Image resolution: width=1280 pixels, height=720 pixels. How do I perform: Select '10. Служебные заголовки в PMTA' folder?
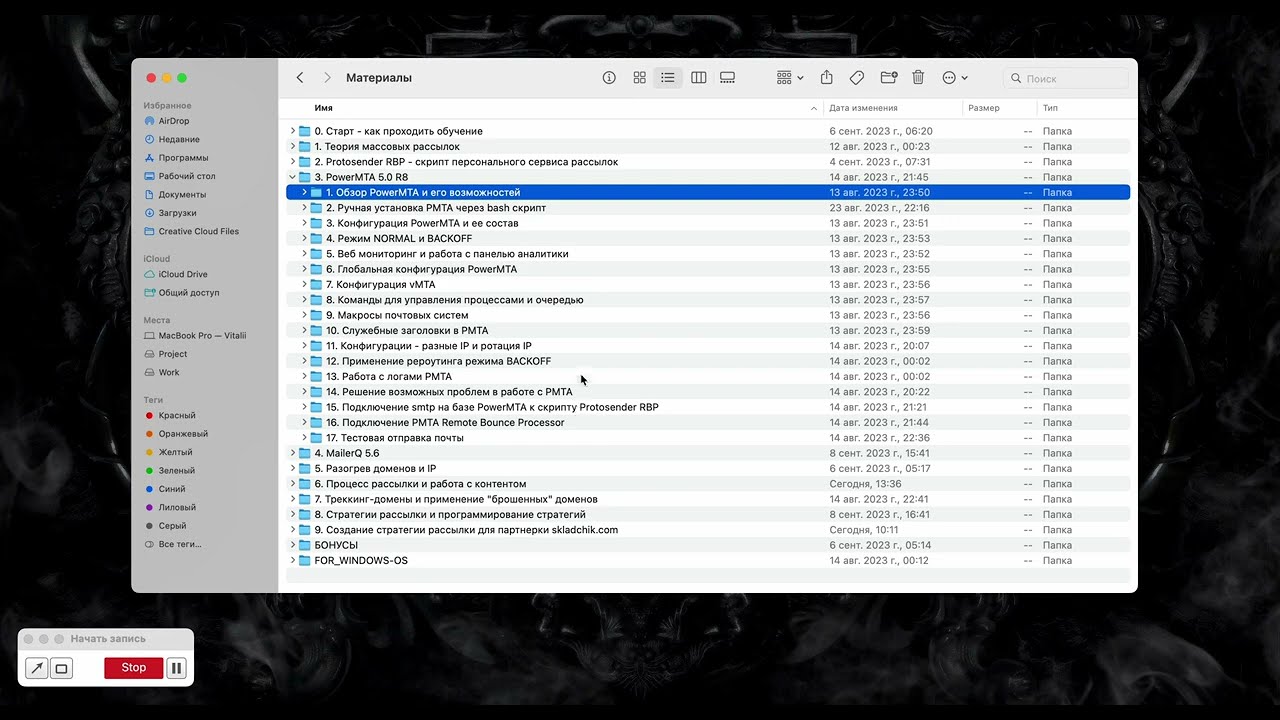(x=708, y=330)
